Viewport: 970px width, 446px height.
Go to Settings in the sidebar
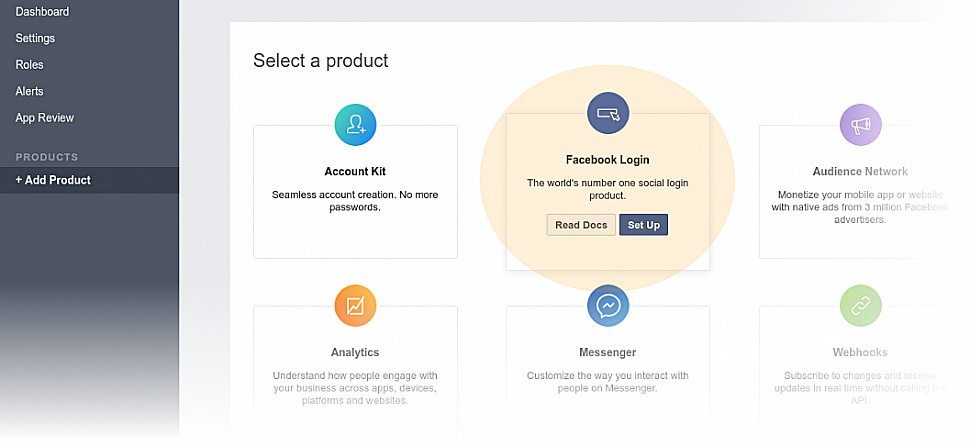point(35,38)
